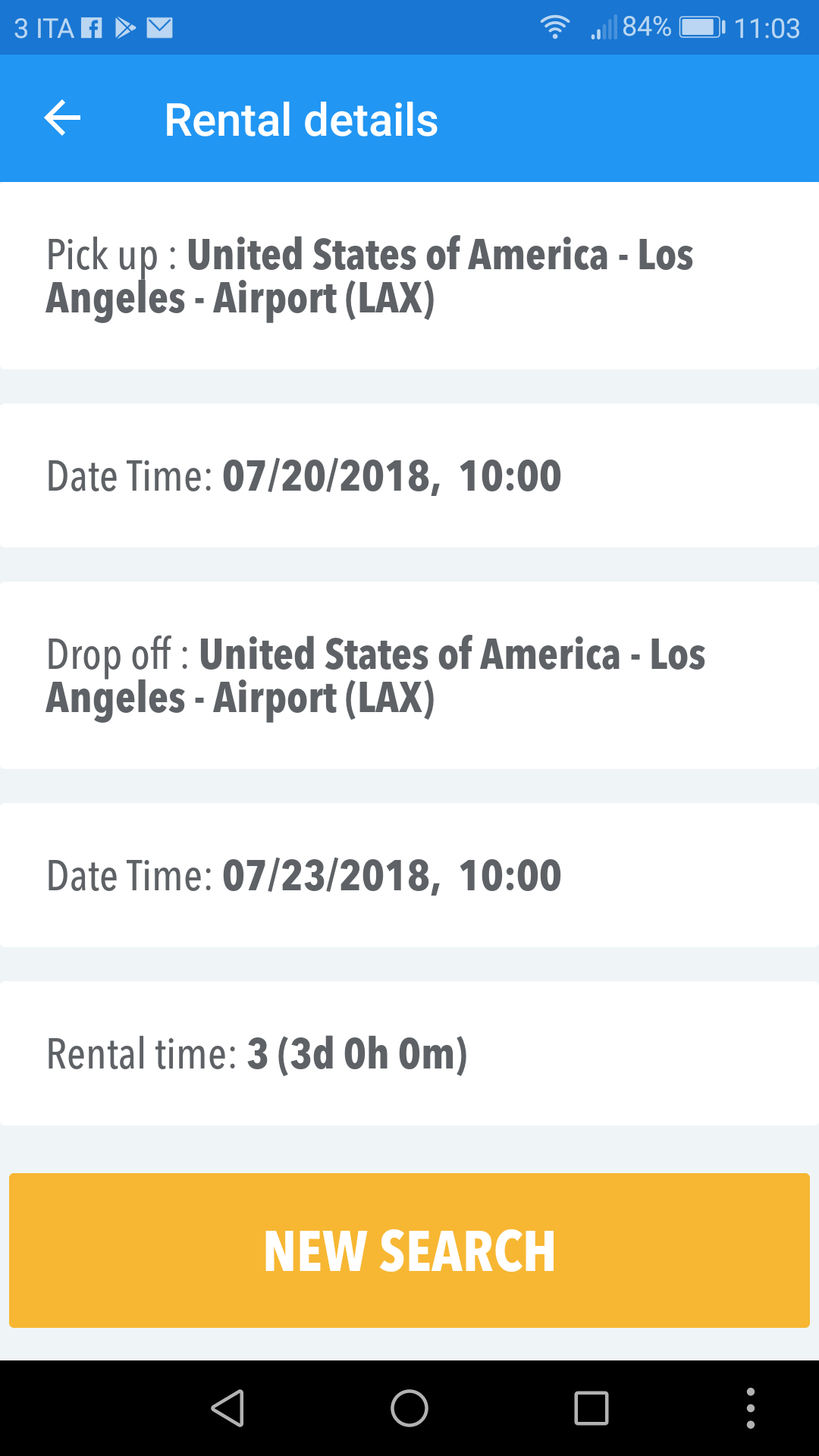Tap the Rental details header title

pyautogui.click(x=301, y=120)
